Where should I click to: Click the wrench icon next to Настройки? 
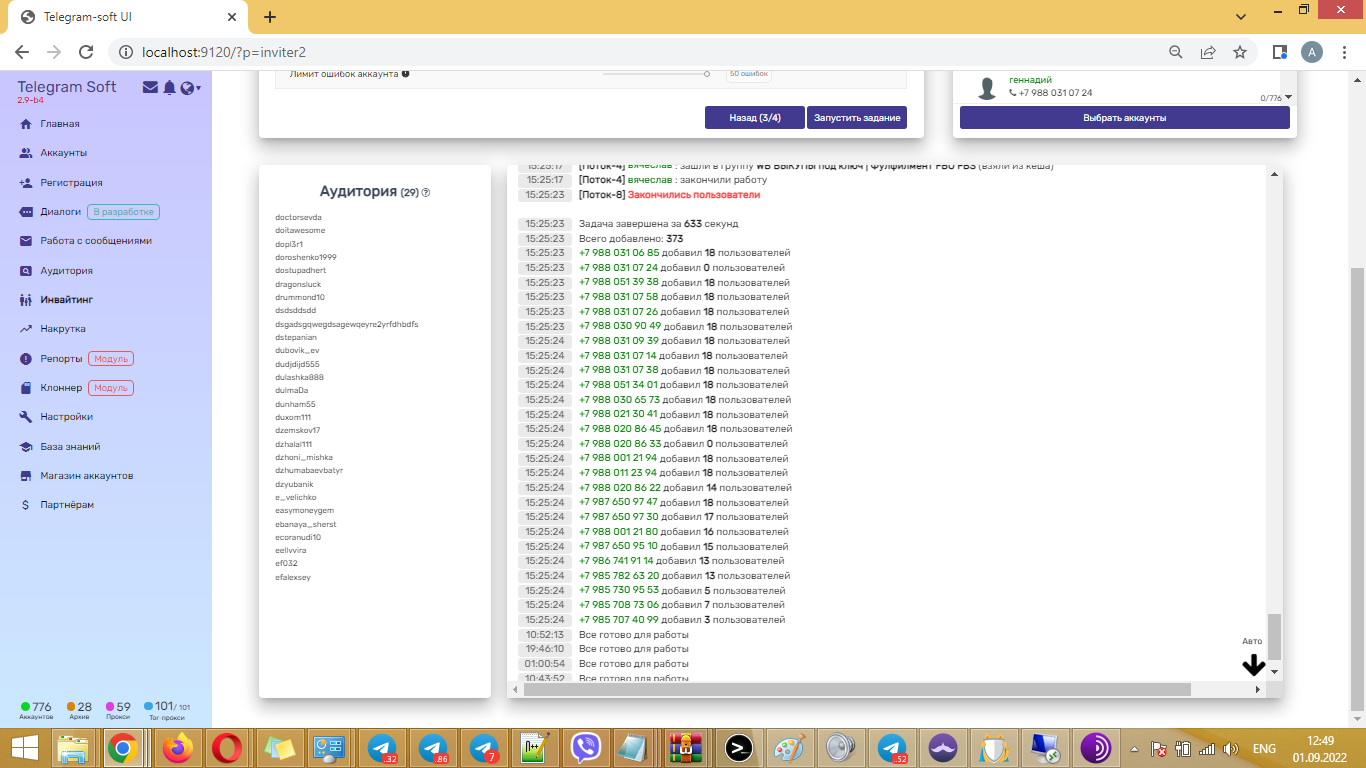(x=26, y=417)
